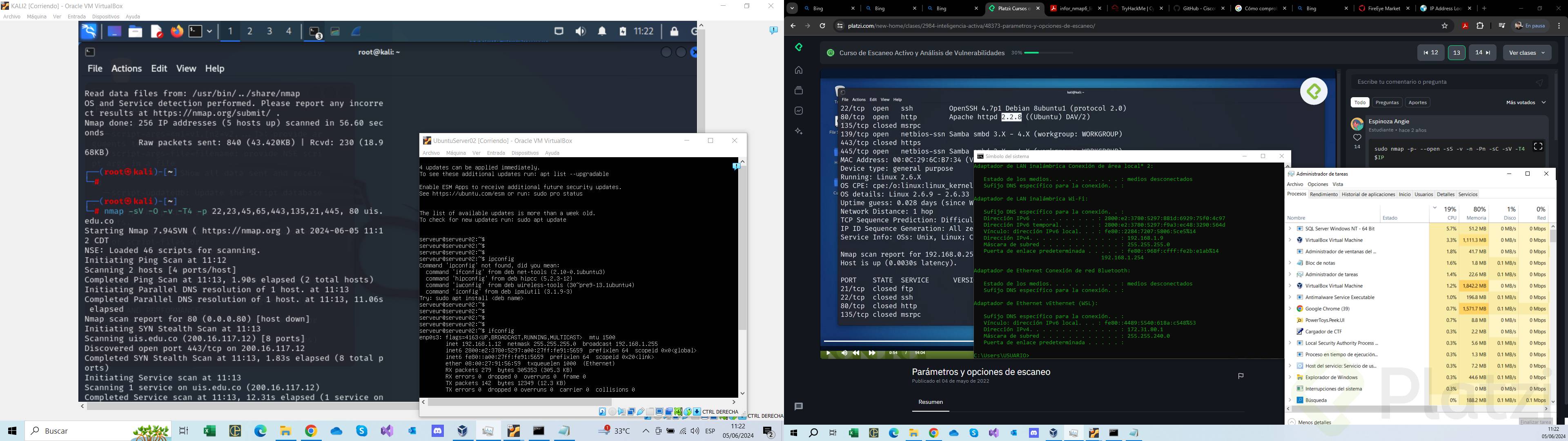The image size is (1568, 441).
Task: Launch Firefox from the Kali panel
Action: point(176,32)
